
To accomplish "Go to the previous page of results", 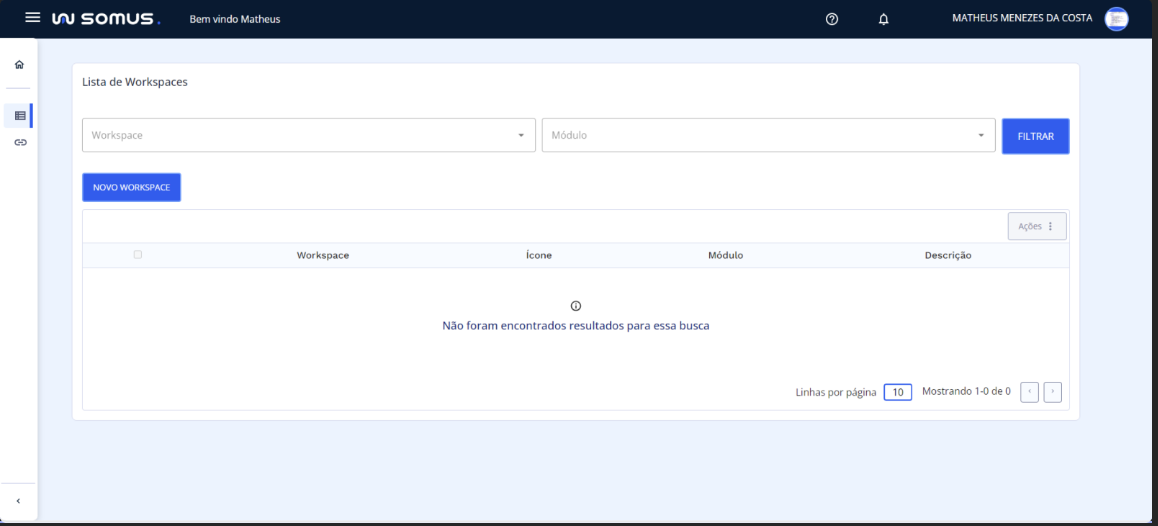I will (x=1029, y=392).
